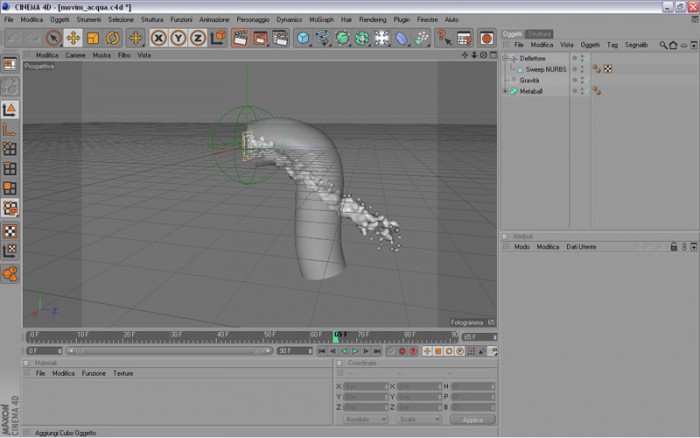Toggle visibility dot for Gravità object
700x438 pixels.
575,80
